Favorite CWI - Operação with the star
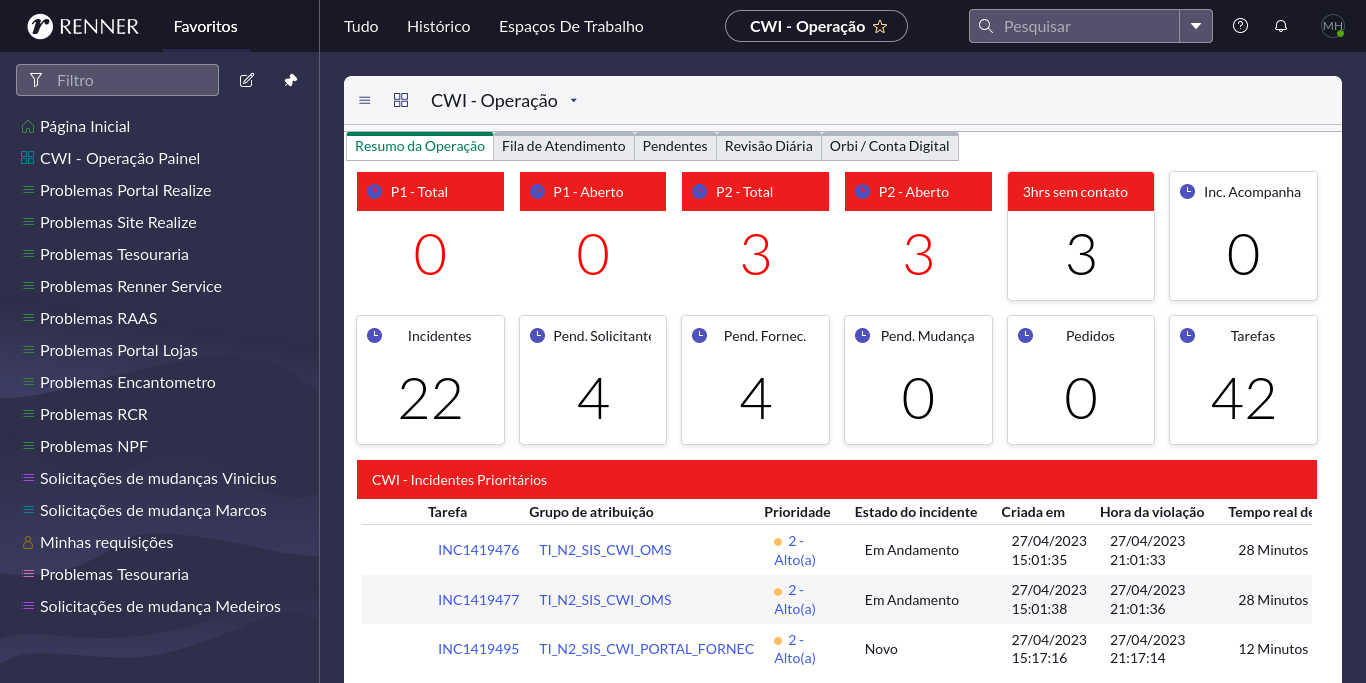The image size is (1366, 683). tap(880, 27)
